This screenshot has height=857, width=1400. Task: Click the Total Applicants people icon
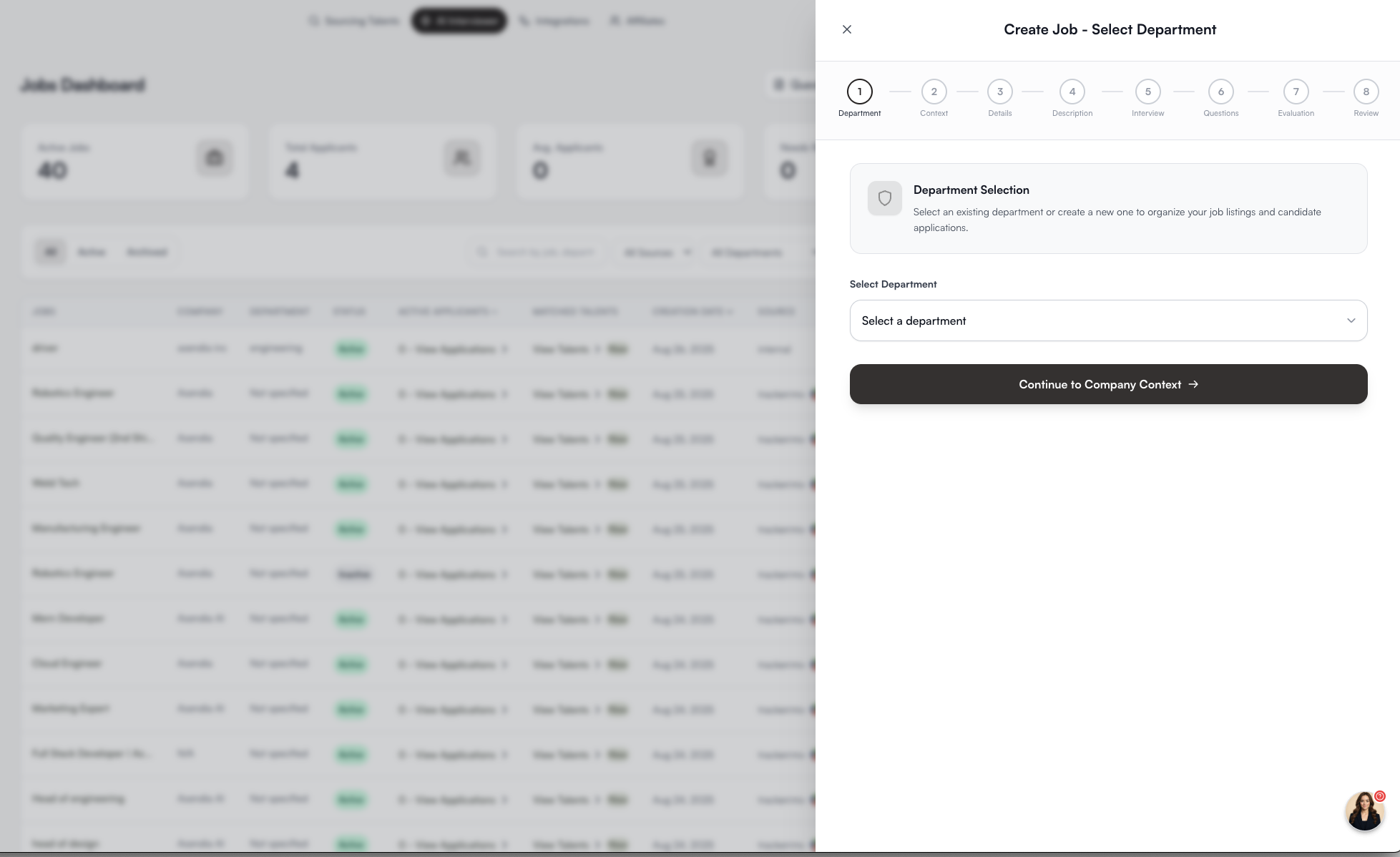(x=462, y=158)
